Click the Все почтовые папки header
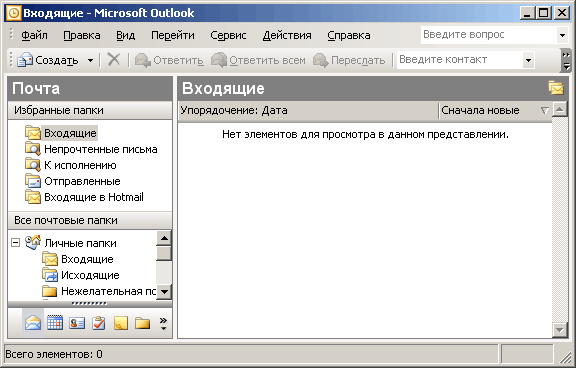 [90, 220]
